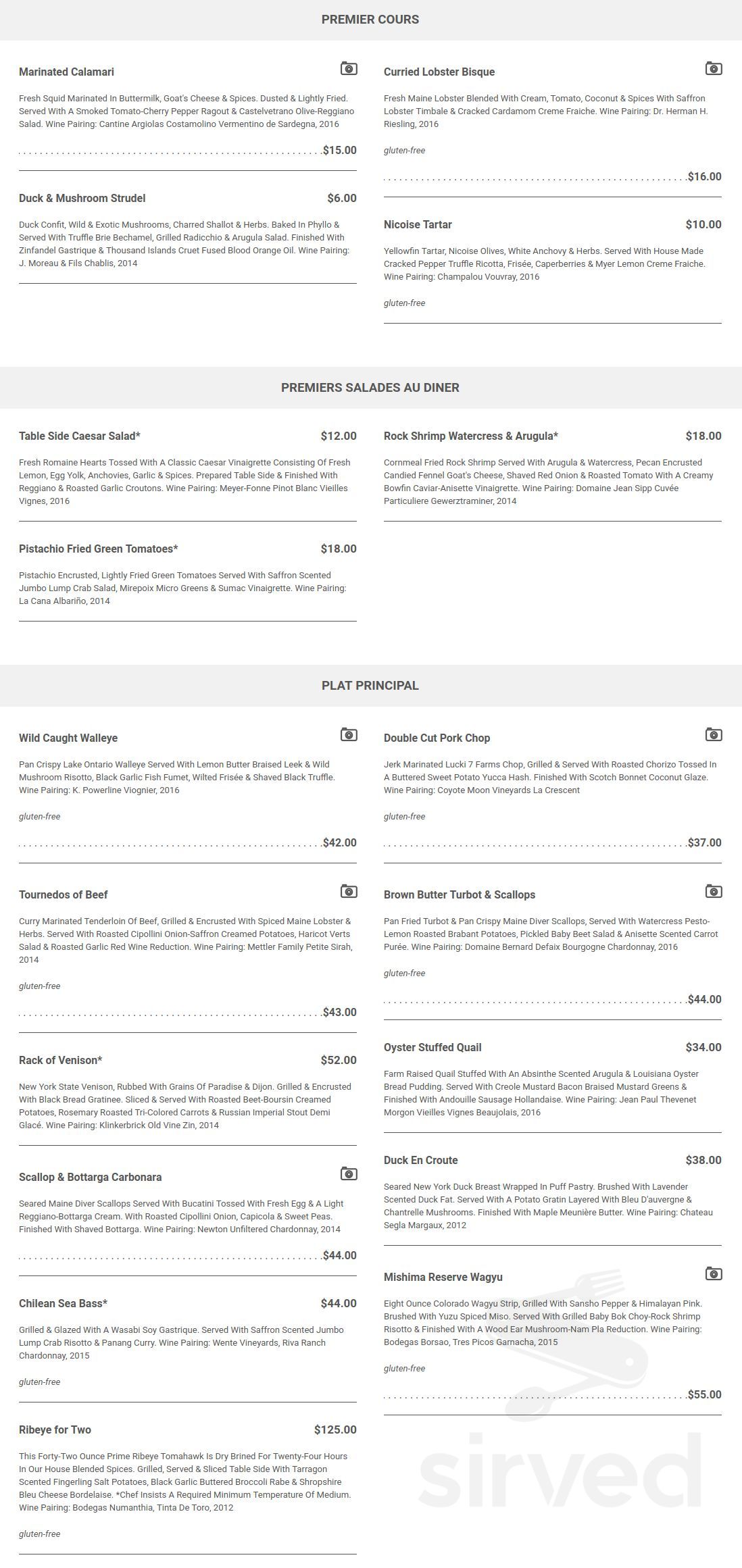Click the $125.00 price of the Ribeye
742x1568 pixels.
point(335,1430)
